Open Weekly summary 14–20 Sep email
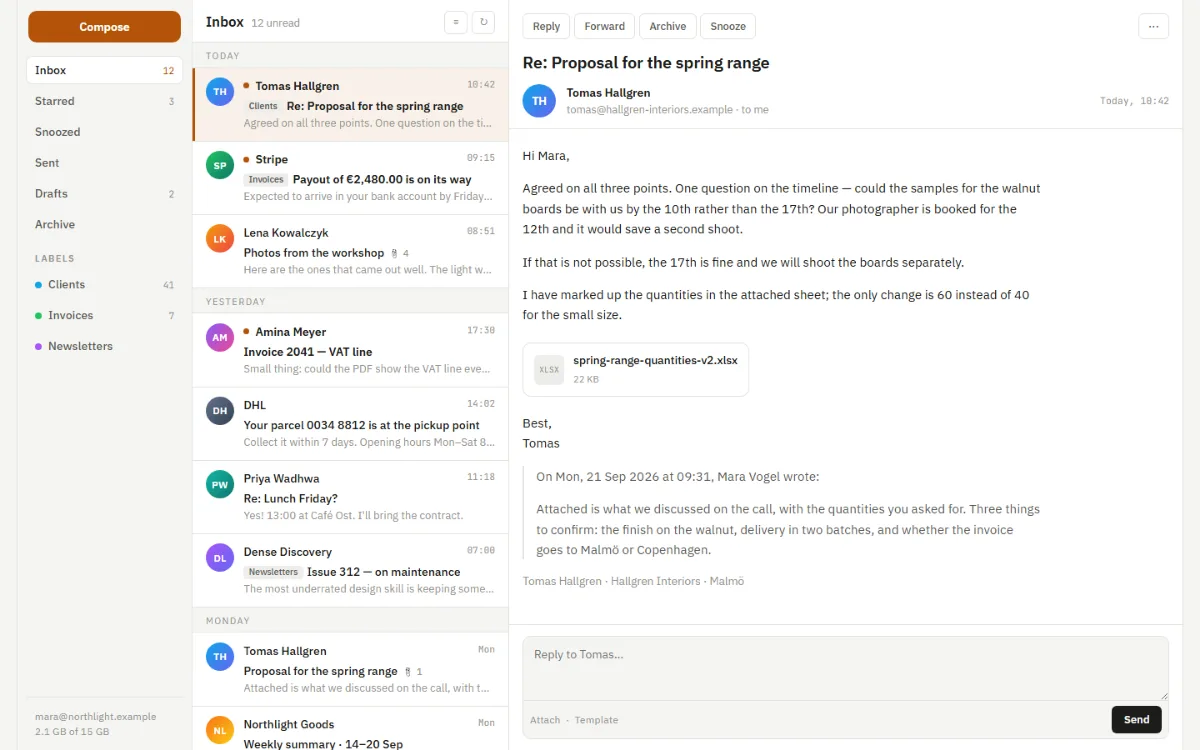 pyautogui.click(x=350, y=730)
